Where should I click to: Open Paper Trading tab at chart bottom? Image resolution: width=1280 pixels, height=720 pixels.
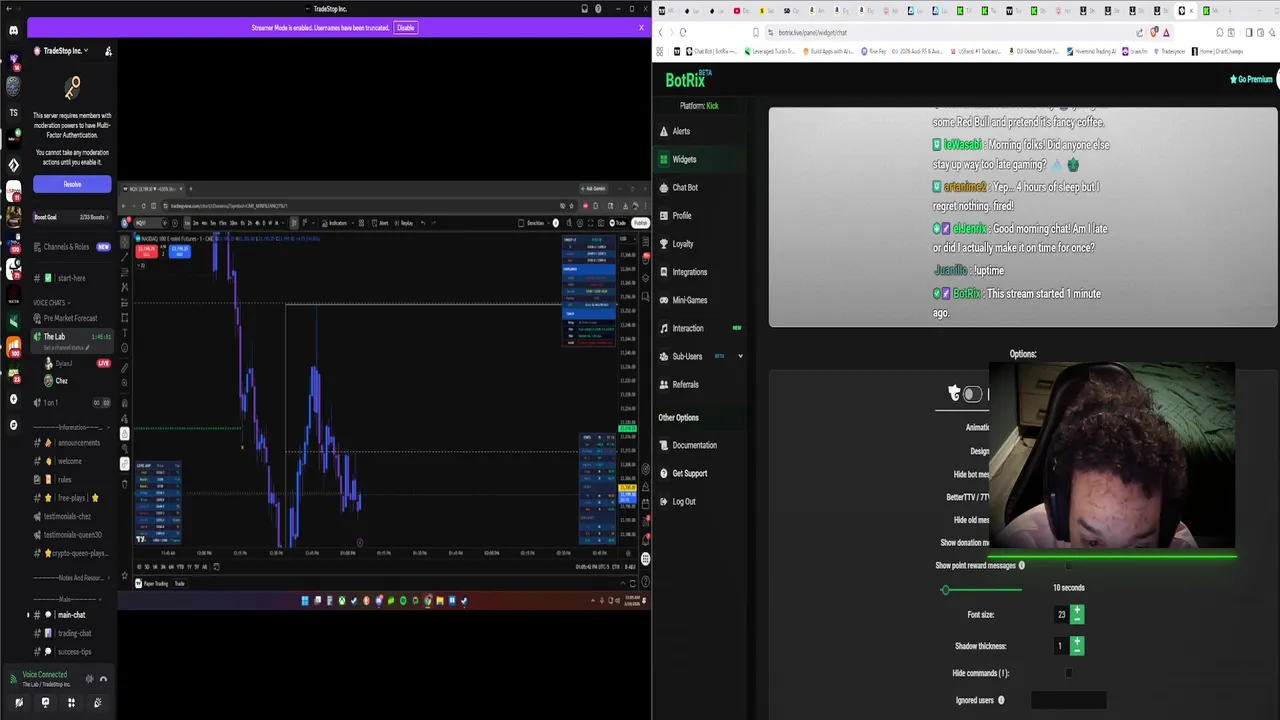(154, 584)
